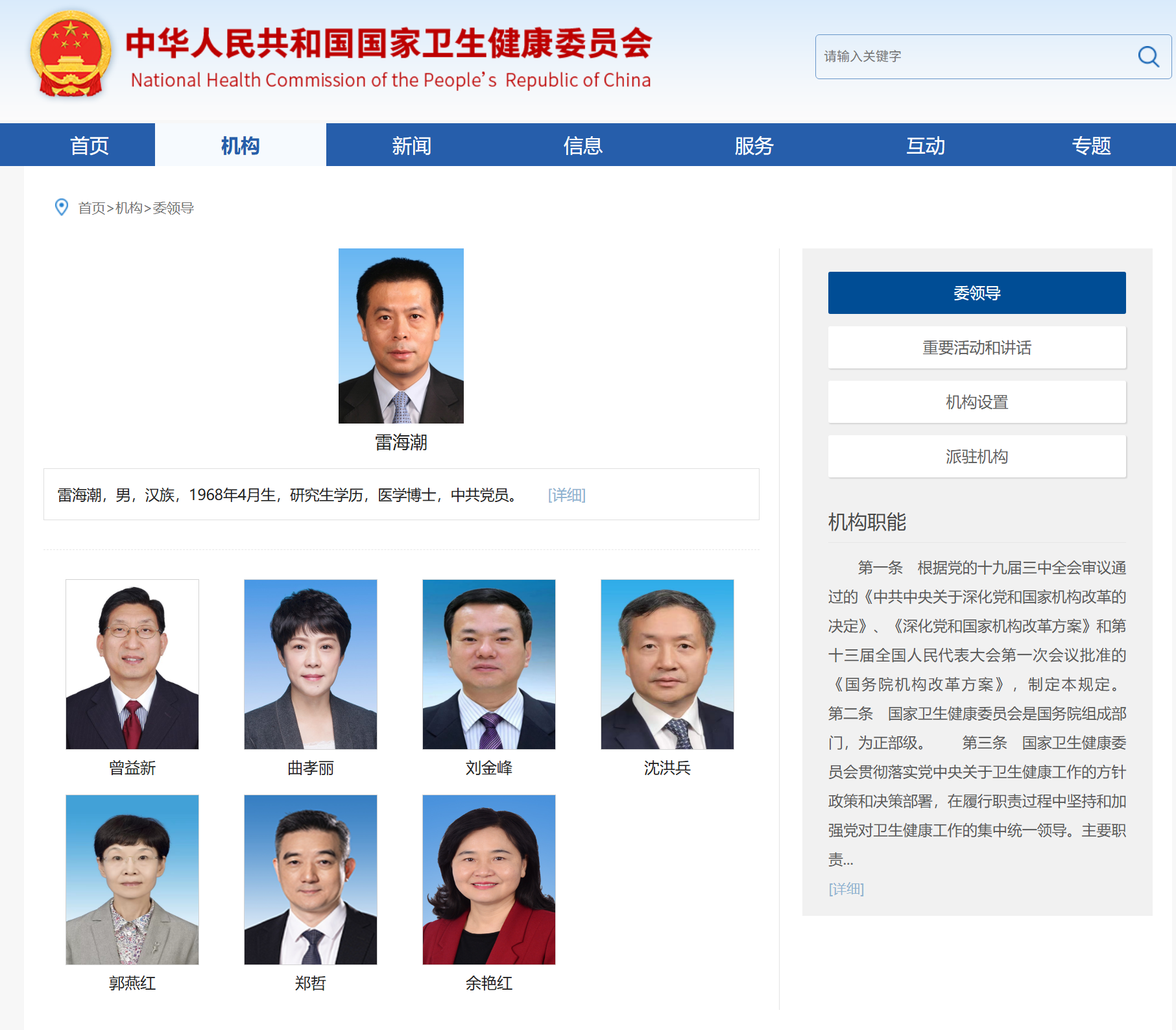
Task: Open 重要活动和讲话 sidebar button
Action: tap(976, 348)
